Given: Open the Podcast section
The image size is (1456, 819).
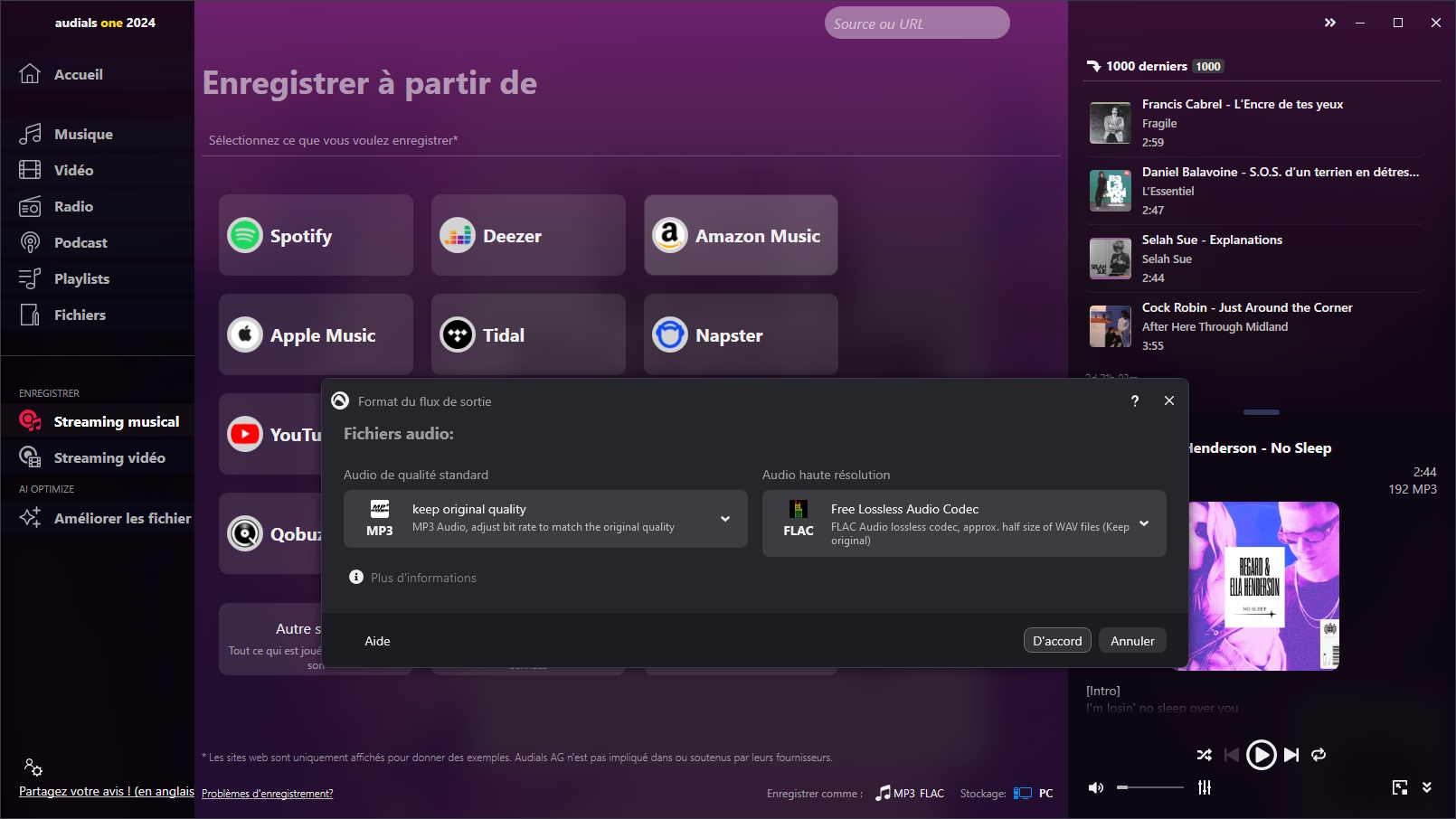Looking at the screenshot, I should point(97,242).
